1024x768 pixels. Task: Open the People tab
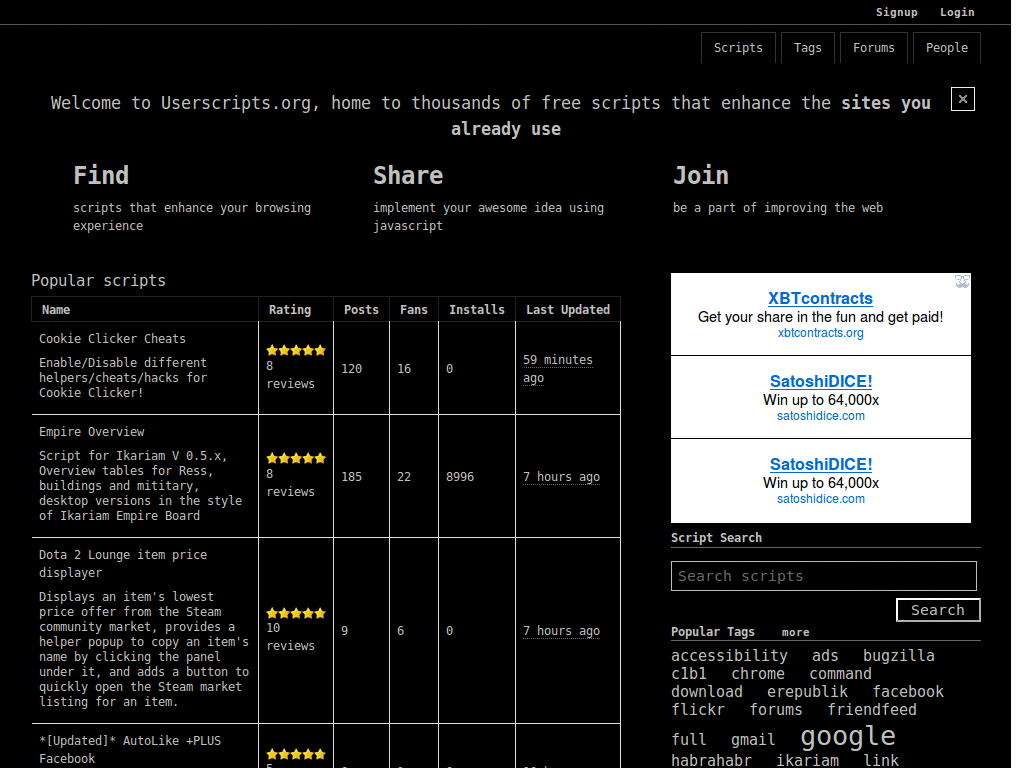click(x=946, y=48)
